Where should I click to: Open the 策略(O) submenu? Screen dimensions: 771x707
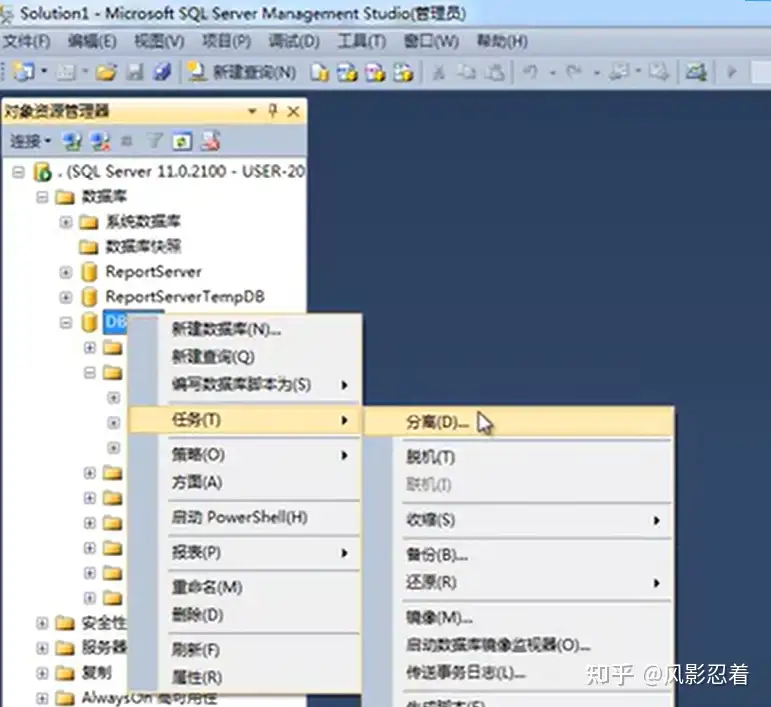tap(245, 455)
